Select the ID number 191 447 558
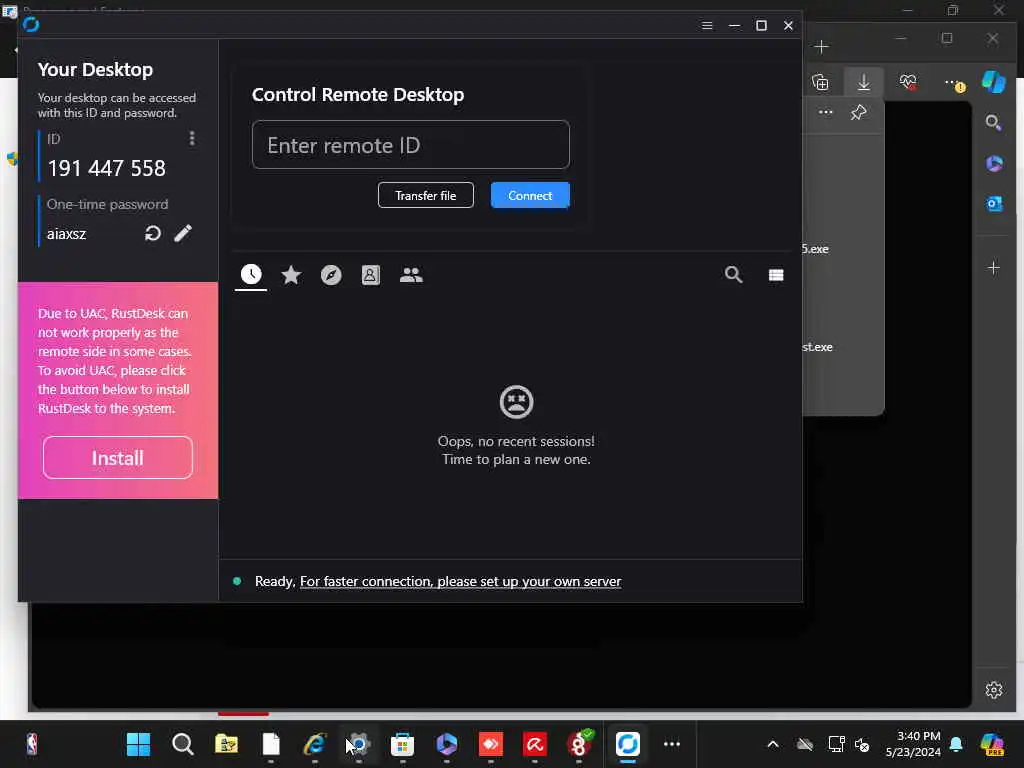 pyautogui.click(x=106, y=168)
